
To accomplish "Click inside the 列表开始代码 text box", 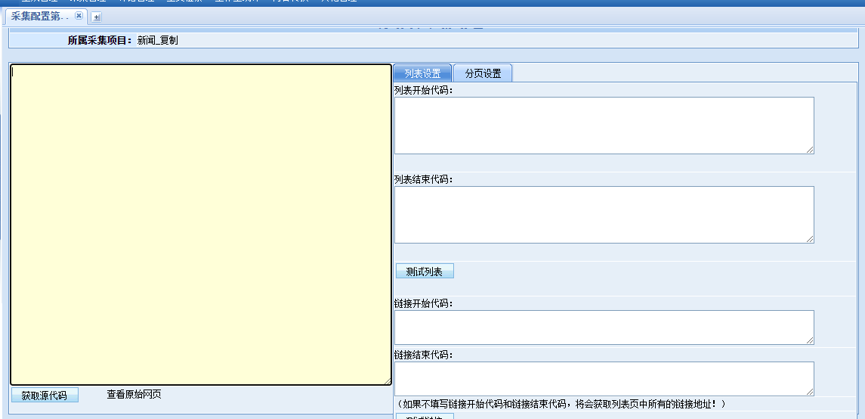I will tap(603, 125).
